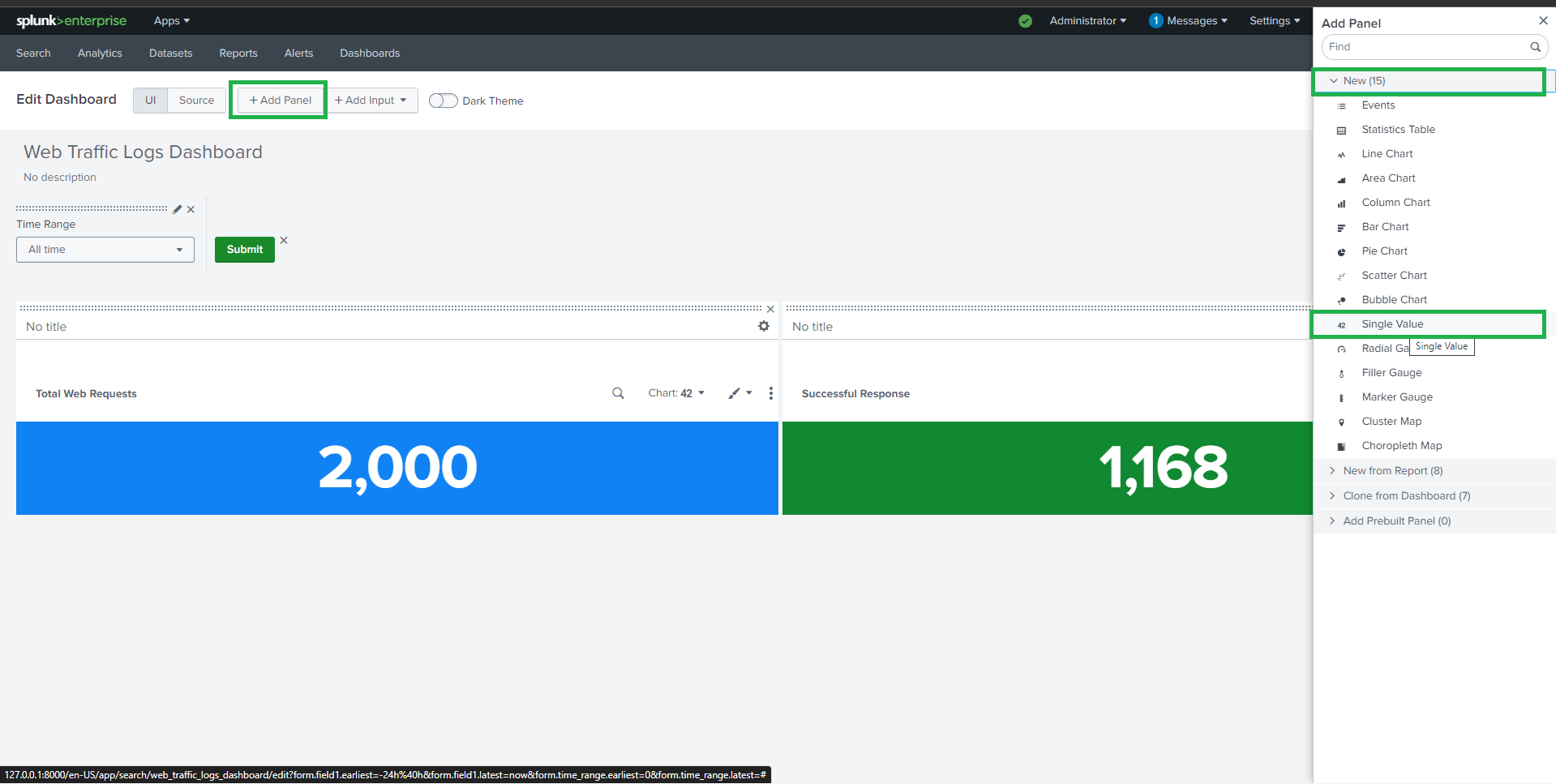The image size is (1556, 784).
Task: Switch to UI edit mode
Action: pyautogui.click(x=151, y=101)
